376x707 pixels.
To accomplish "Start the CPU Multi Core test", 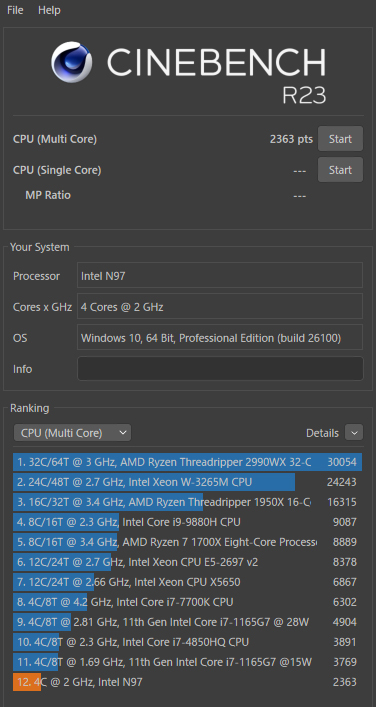I will (340, 139).
